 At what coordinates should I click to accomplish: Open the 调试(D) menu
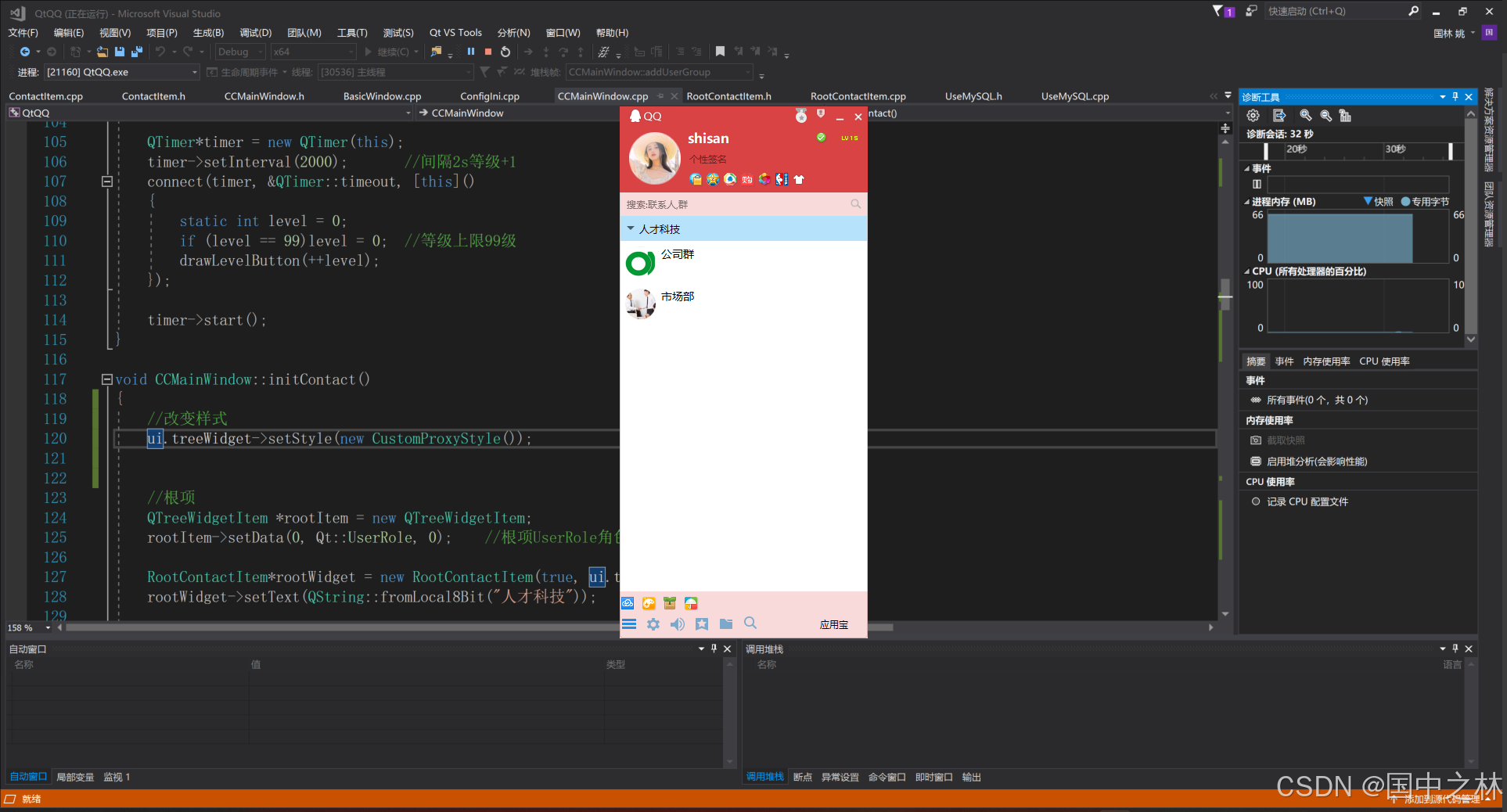point(255,33)
